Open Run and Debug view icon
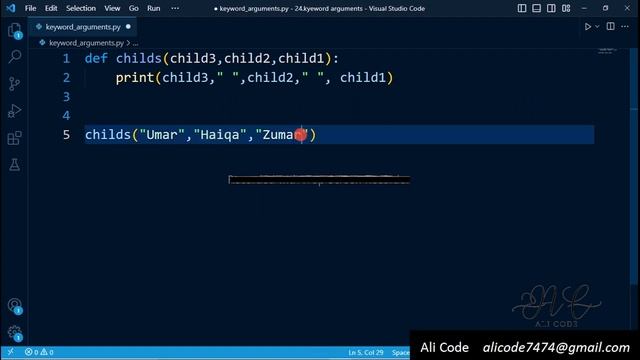Screen dimensions: 640x360 pos(14,111)
